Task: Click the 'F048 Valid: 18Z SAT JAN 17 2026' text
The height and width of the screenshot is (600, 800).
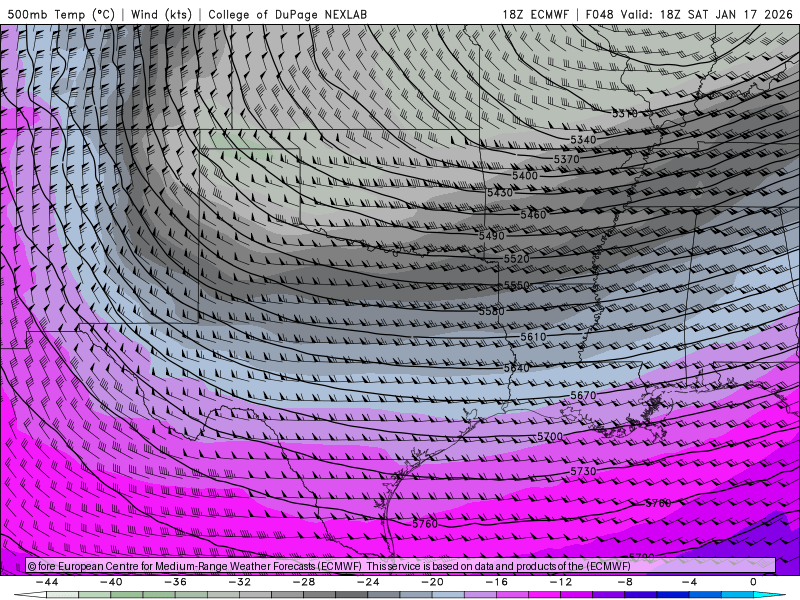Action: click(x=689, y=14)
